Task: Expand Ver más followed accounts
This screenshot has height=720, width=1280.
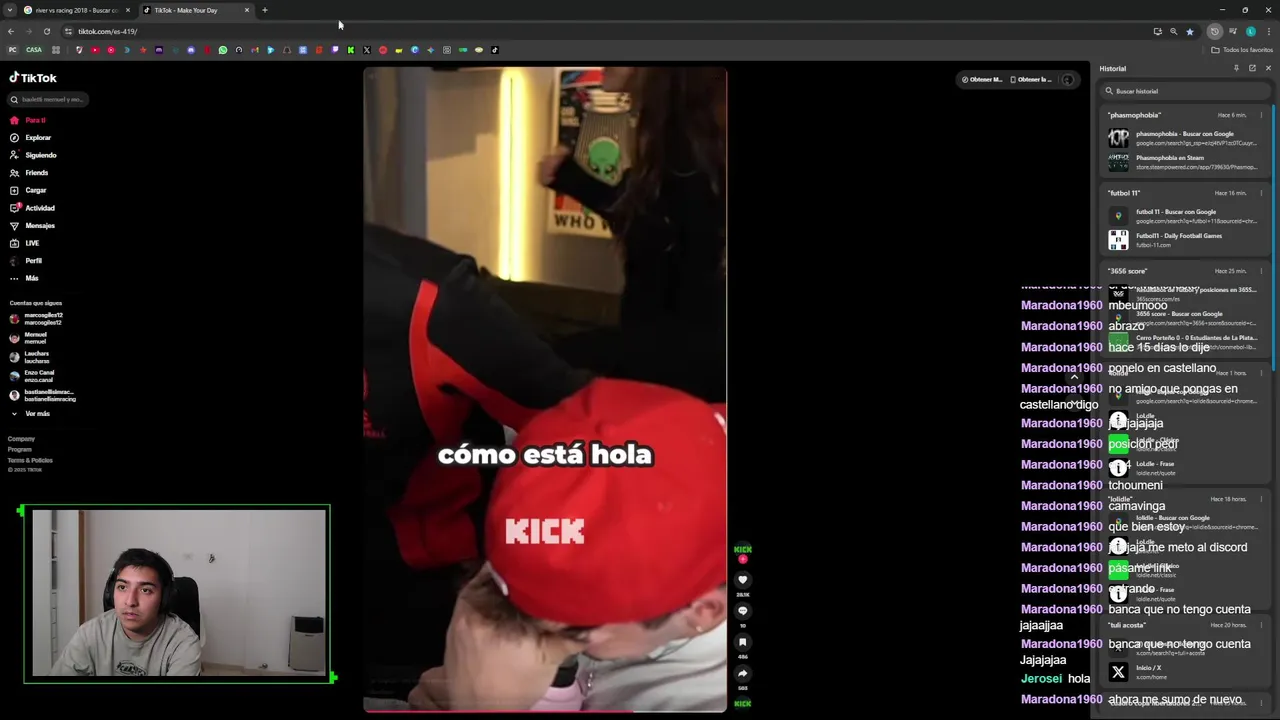Action: [30, 413]
